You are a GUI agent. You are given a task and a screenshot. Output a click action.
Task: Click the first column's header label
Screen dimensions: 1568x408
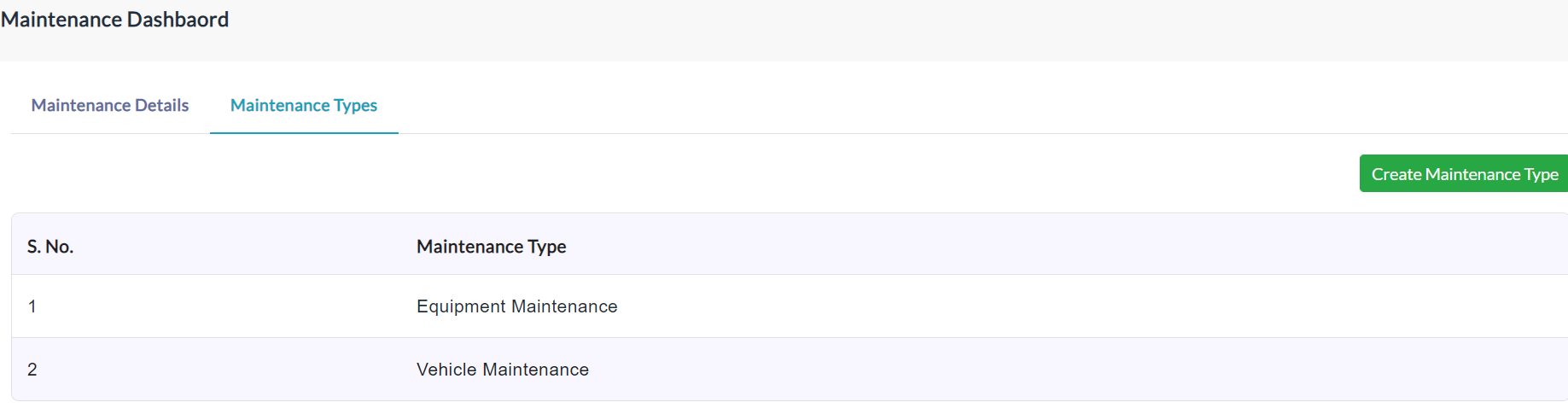[50, 247]
